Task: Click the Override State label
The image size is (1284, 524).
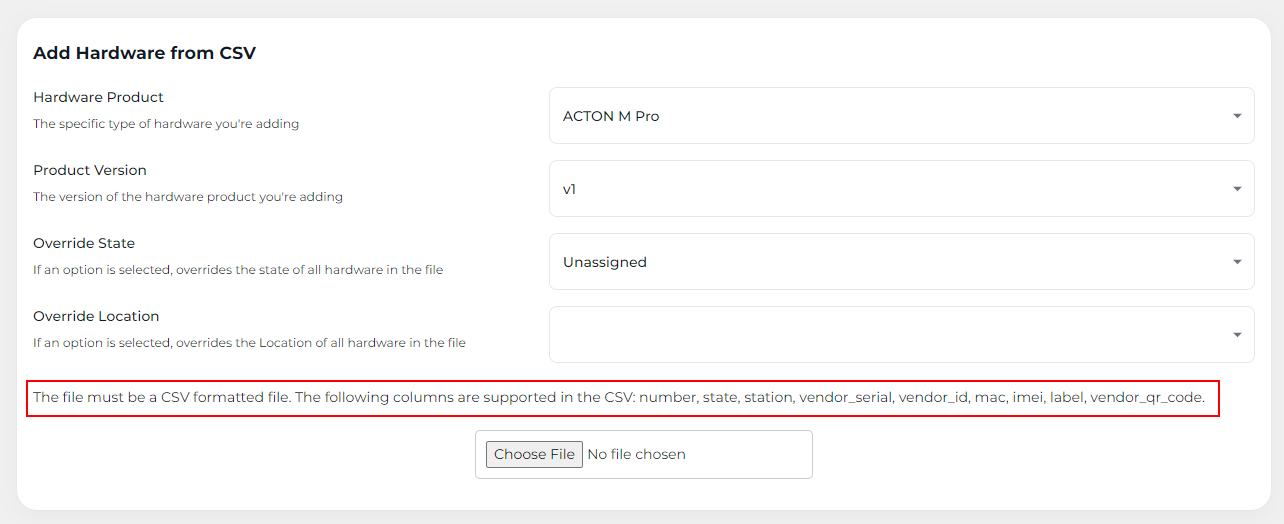Action: (84, 243)
